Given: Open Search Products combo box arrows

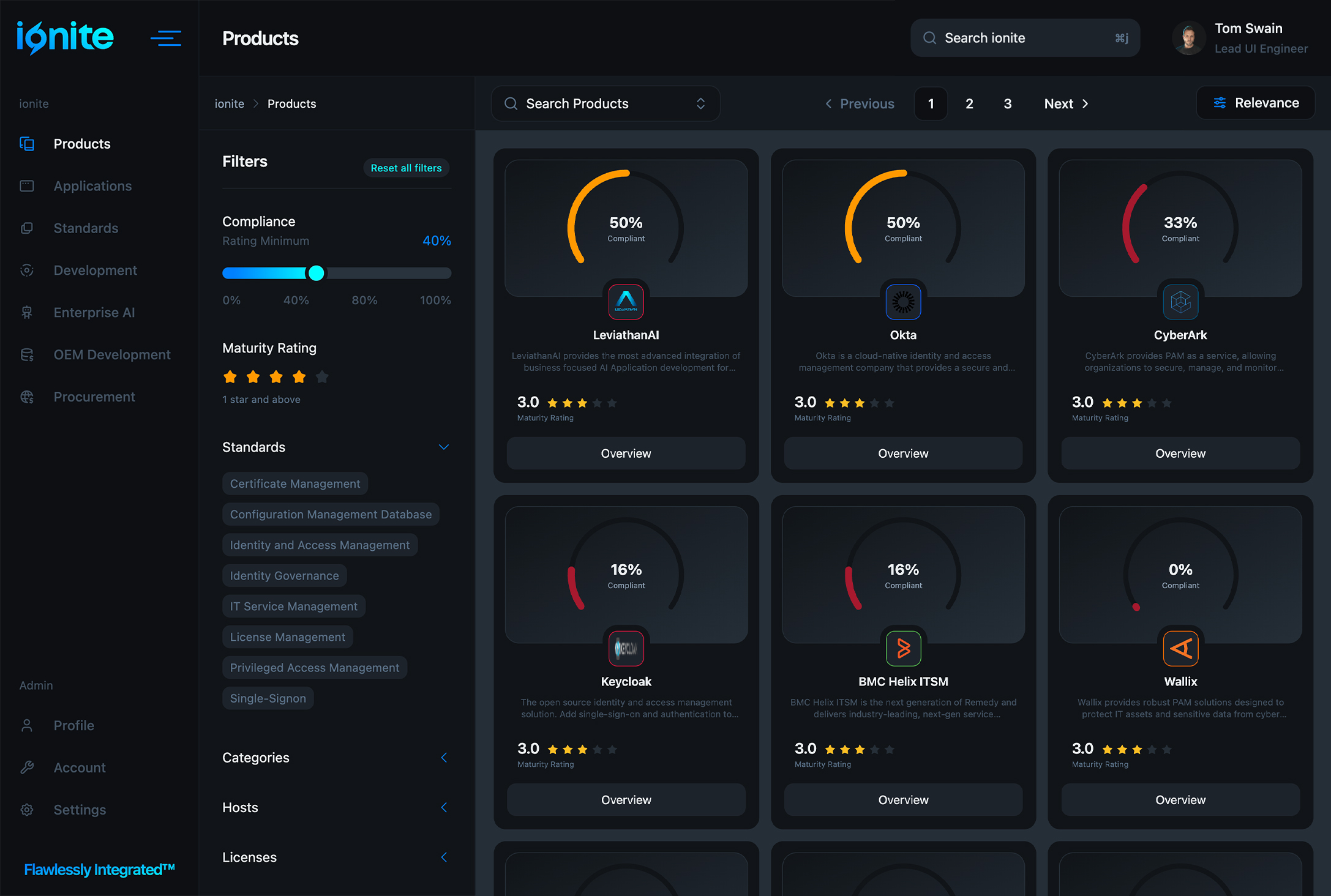Looking at the screenshot, I should click(700, 103).
